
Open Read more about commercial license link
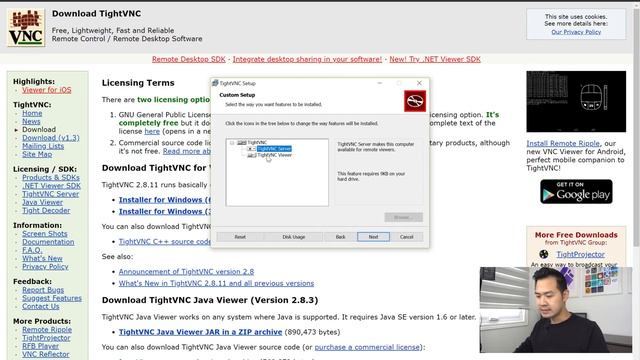pyautogui.click(x=187, y=151)
